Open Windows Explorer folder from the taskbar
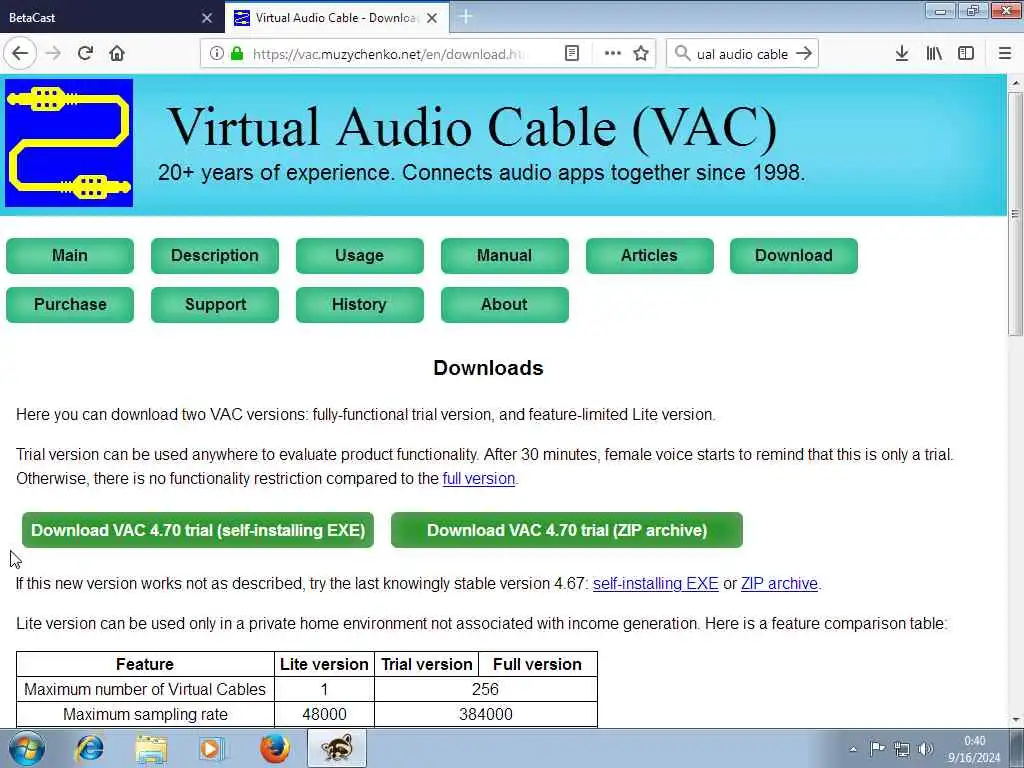 click(x=151, y=748)
